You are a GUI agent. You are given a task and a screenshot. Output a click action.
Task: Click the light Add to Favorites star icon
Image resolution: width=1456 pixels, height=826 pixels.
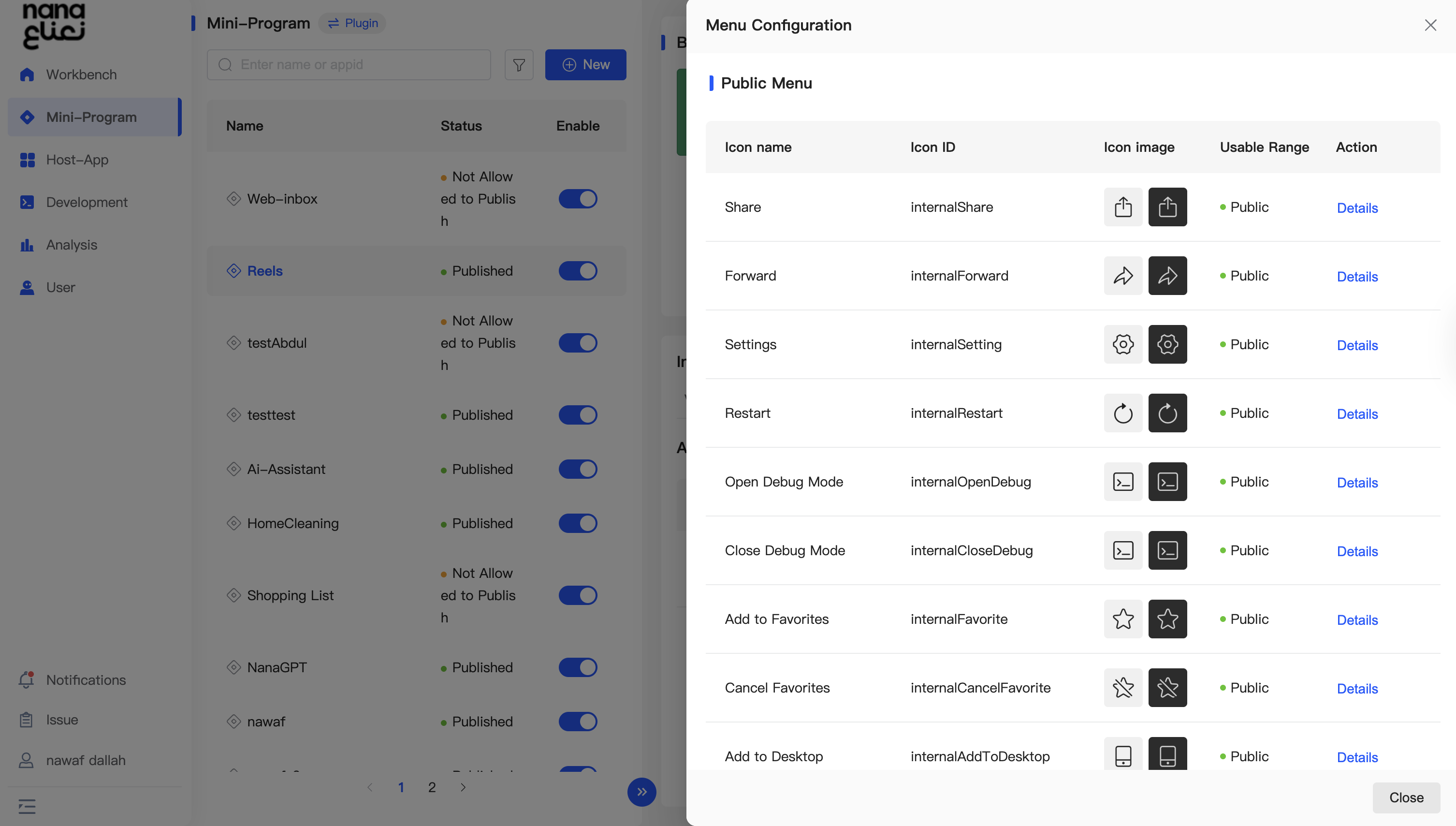pyautogui.click(x=1122, y=619)
